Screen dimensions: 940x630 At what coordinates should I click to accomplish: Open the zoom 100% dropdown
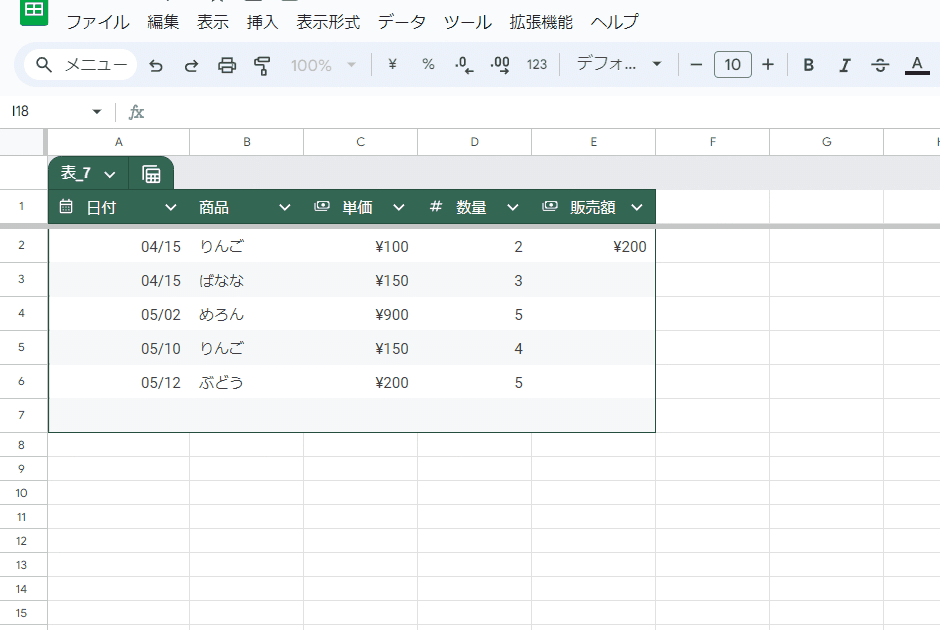click(323, 65)
